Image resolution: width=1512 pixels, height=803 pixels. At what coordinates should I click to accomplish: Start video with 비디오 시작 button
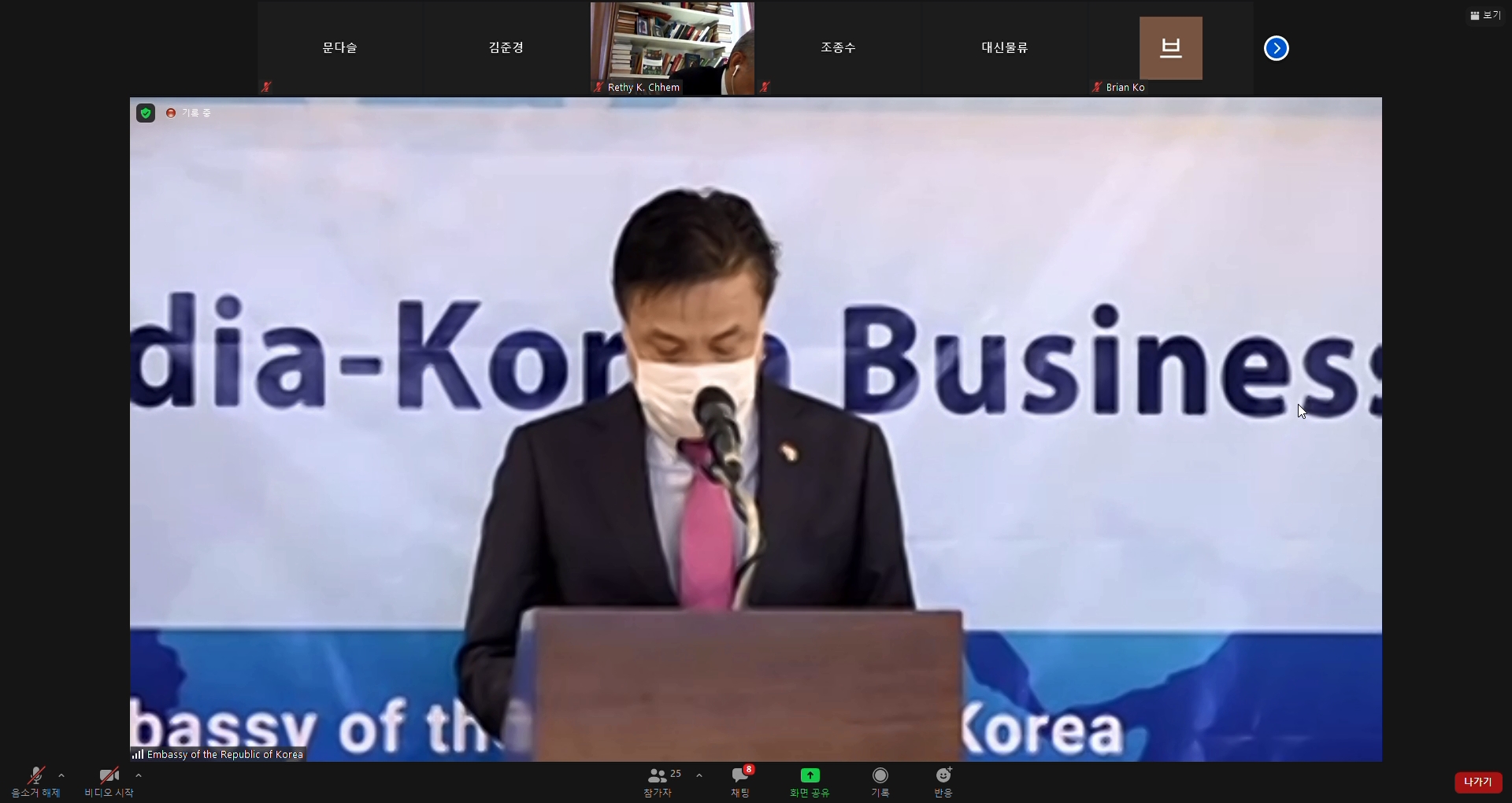(109, 782)
